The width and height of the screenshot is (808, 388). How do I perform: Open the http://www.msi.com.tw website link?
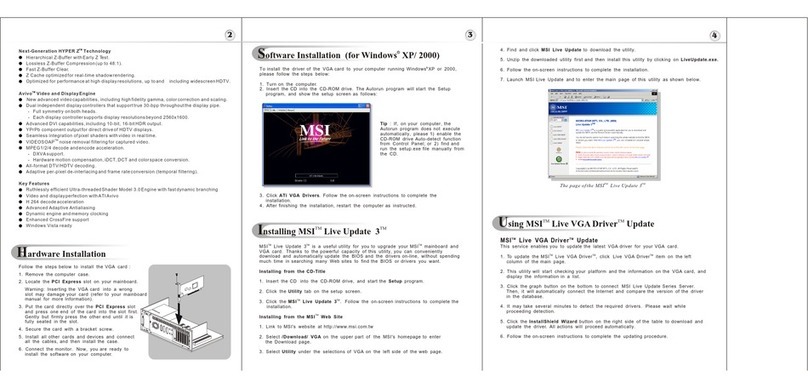point(349,327)
